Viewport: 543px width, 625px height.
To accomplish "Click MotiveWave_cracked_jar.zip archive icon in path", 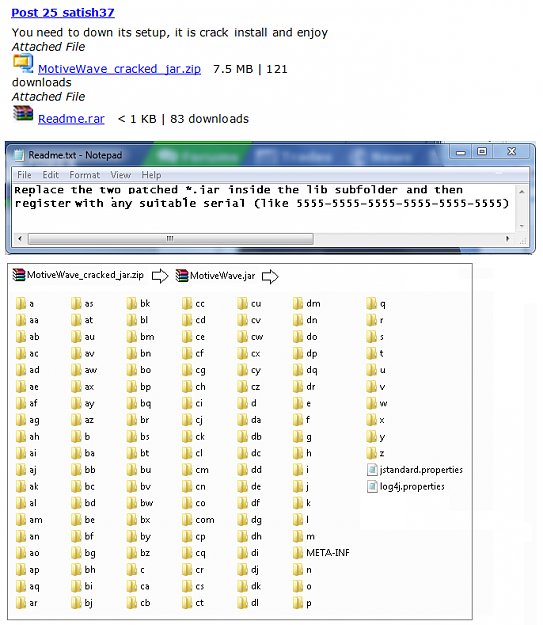I will (18, 275).
